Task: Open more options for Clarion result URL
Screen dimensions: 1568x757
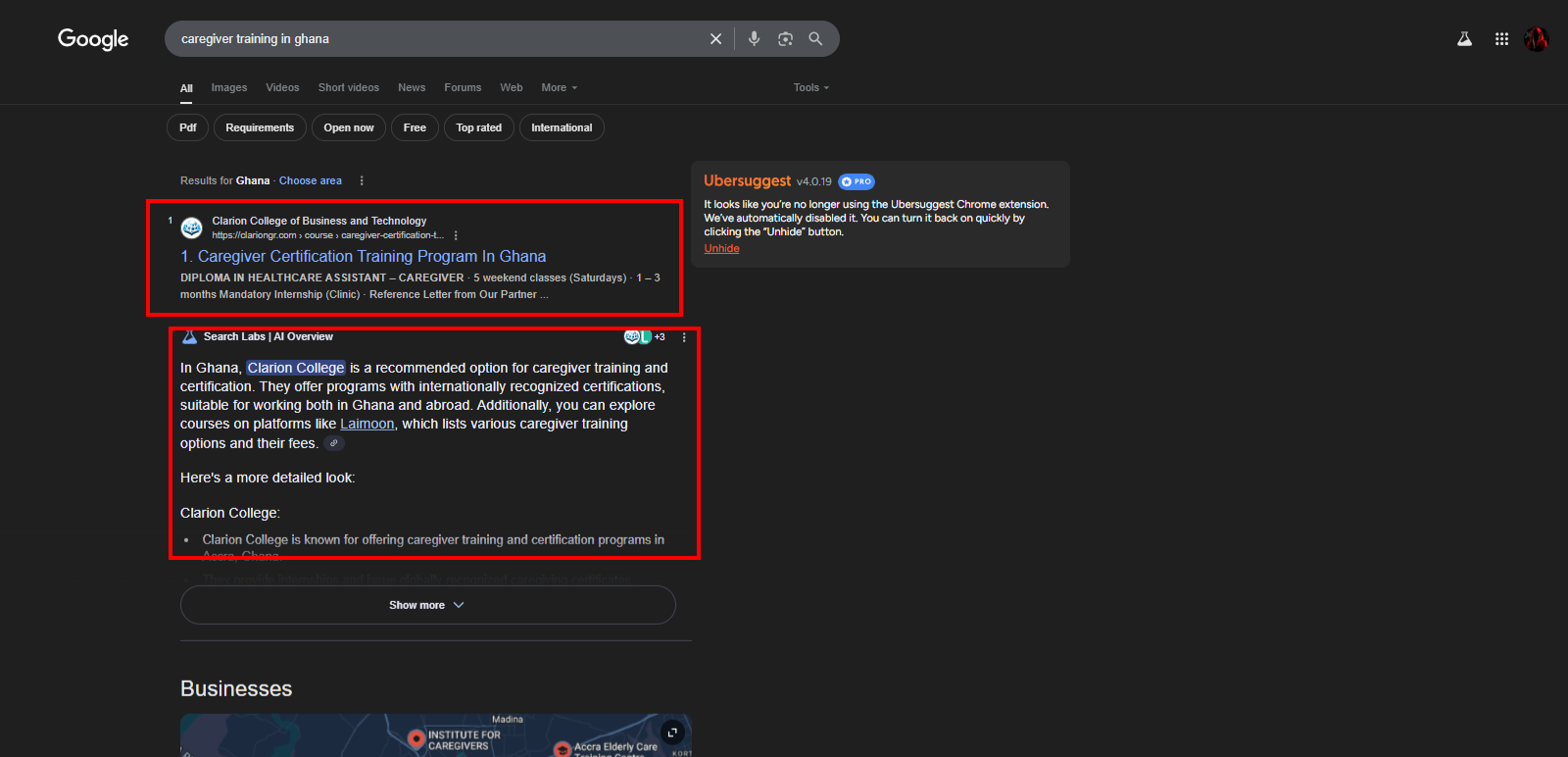Action: (456, 235)
